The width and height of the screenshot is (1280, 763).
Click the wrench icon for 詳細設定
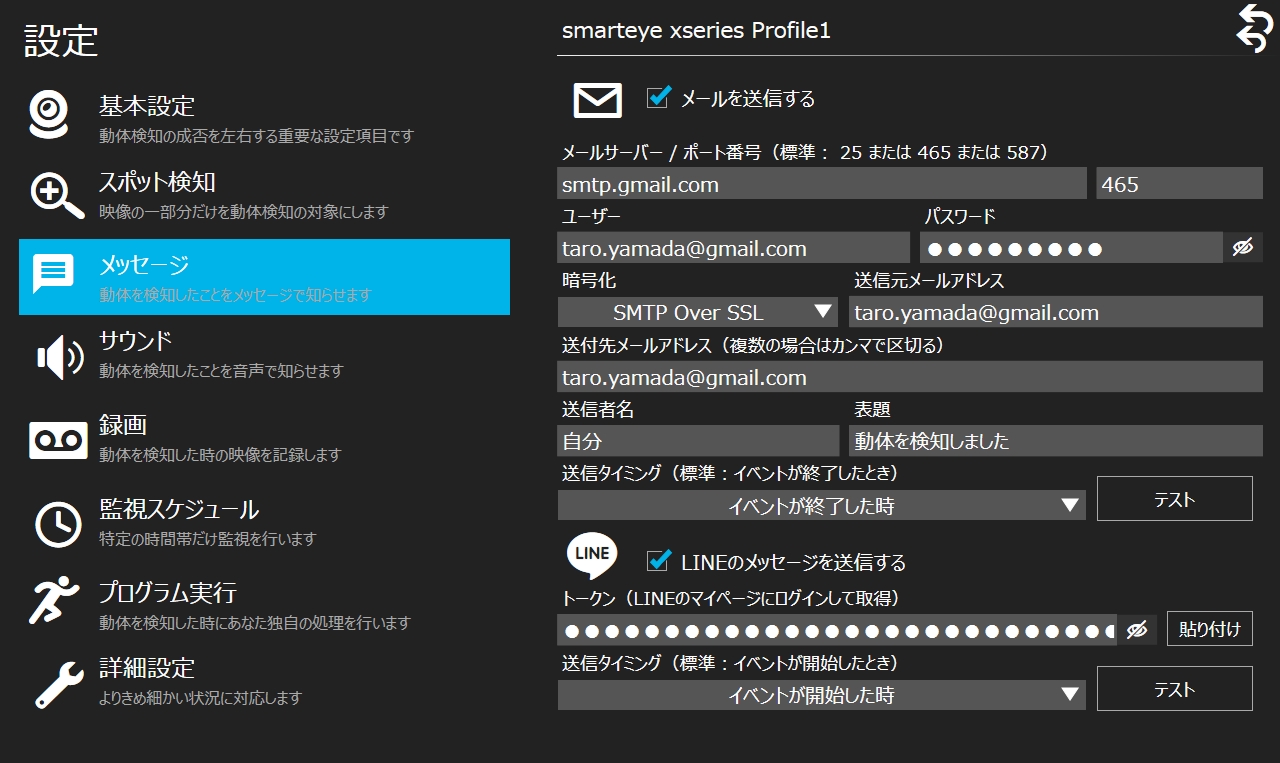click(x=58, y=682)
